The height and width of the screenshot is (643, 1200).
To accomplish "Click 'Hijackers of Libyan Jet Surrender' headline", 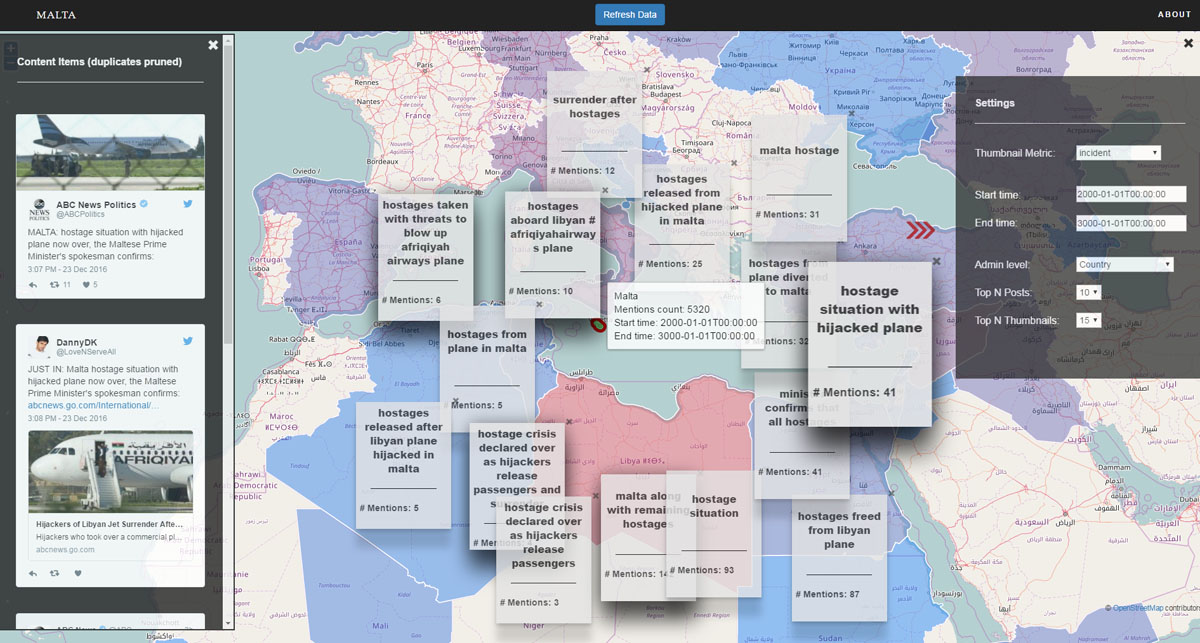I will coord(108,524).
